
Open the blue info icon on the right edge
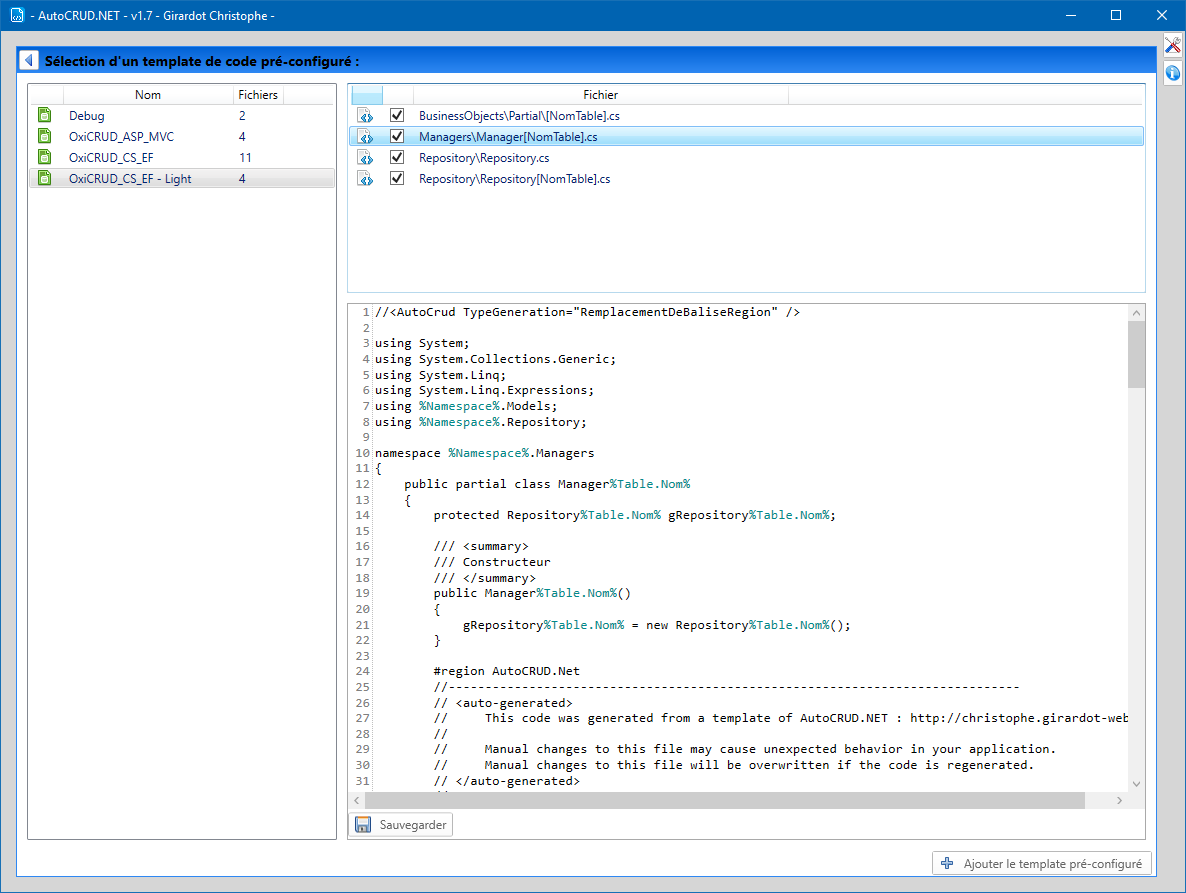(x=1172, y=73)
